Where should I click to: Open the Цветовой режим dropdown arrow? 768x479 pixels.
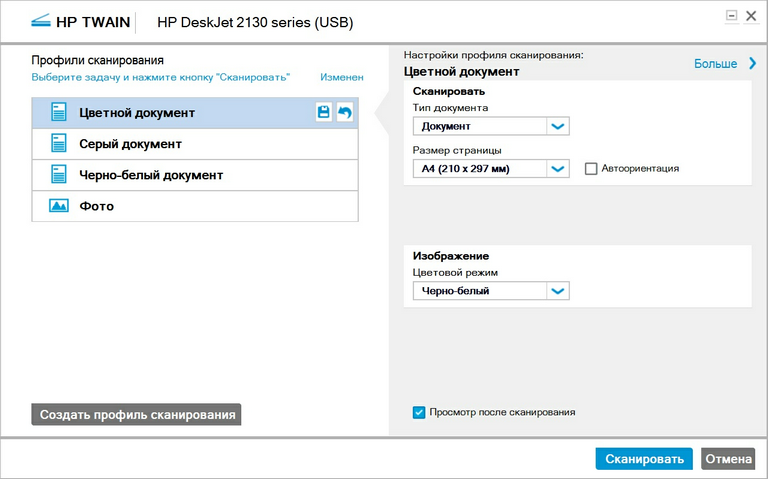tap(557, 291)
